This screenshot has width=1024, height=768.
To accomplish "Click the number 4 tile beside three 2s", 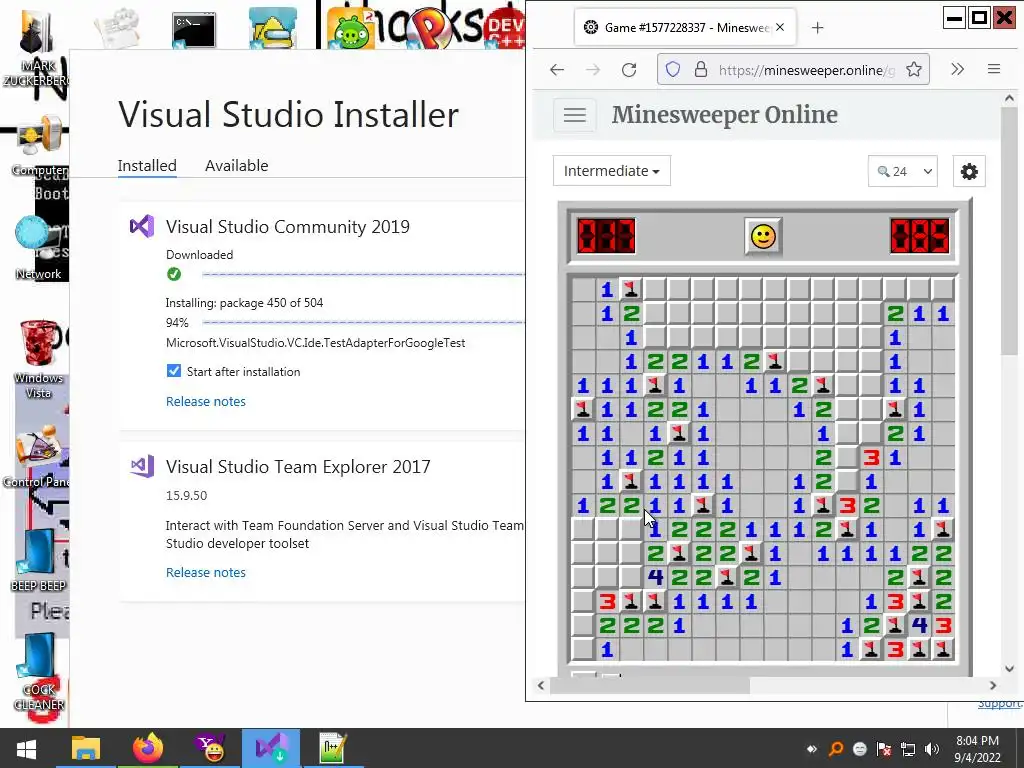I will 655,577.
